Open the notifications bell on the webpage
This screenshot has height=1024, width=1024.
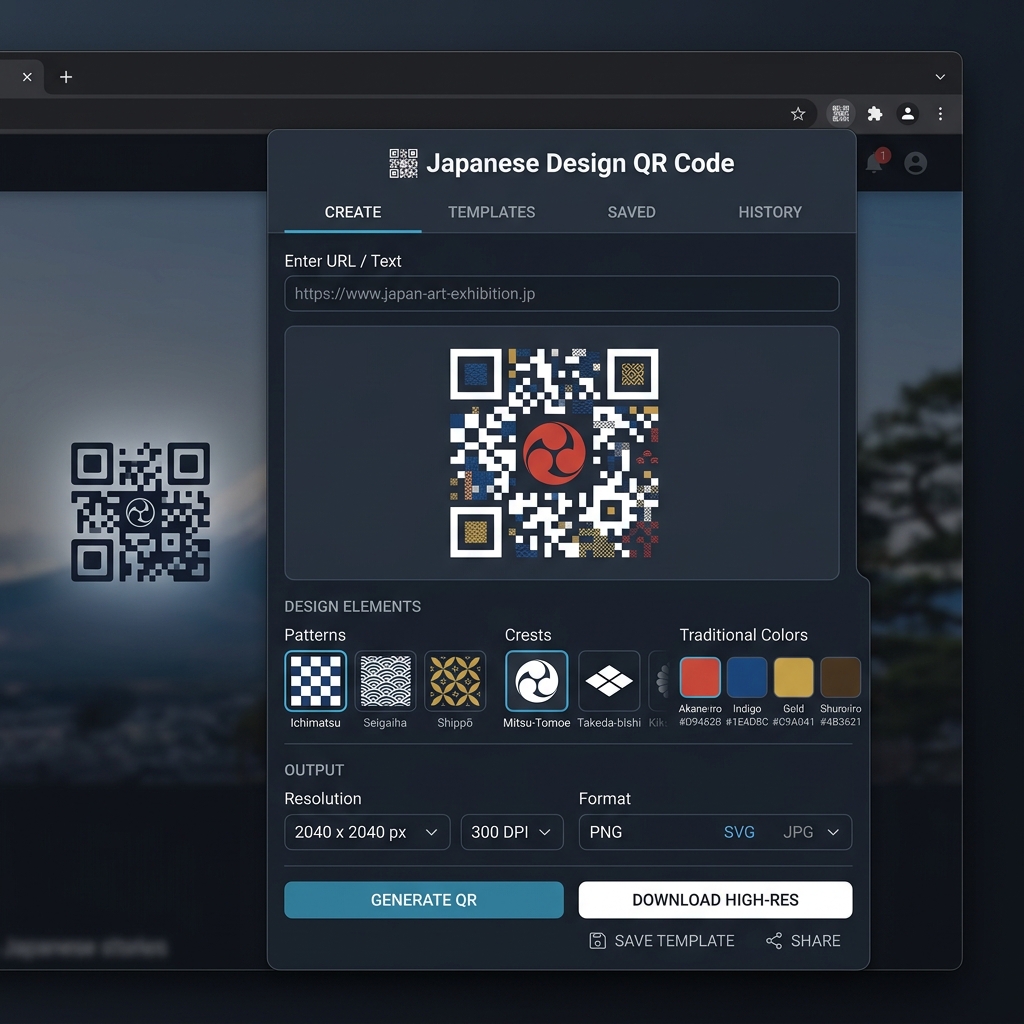875,161
